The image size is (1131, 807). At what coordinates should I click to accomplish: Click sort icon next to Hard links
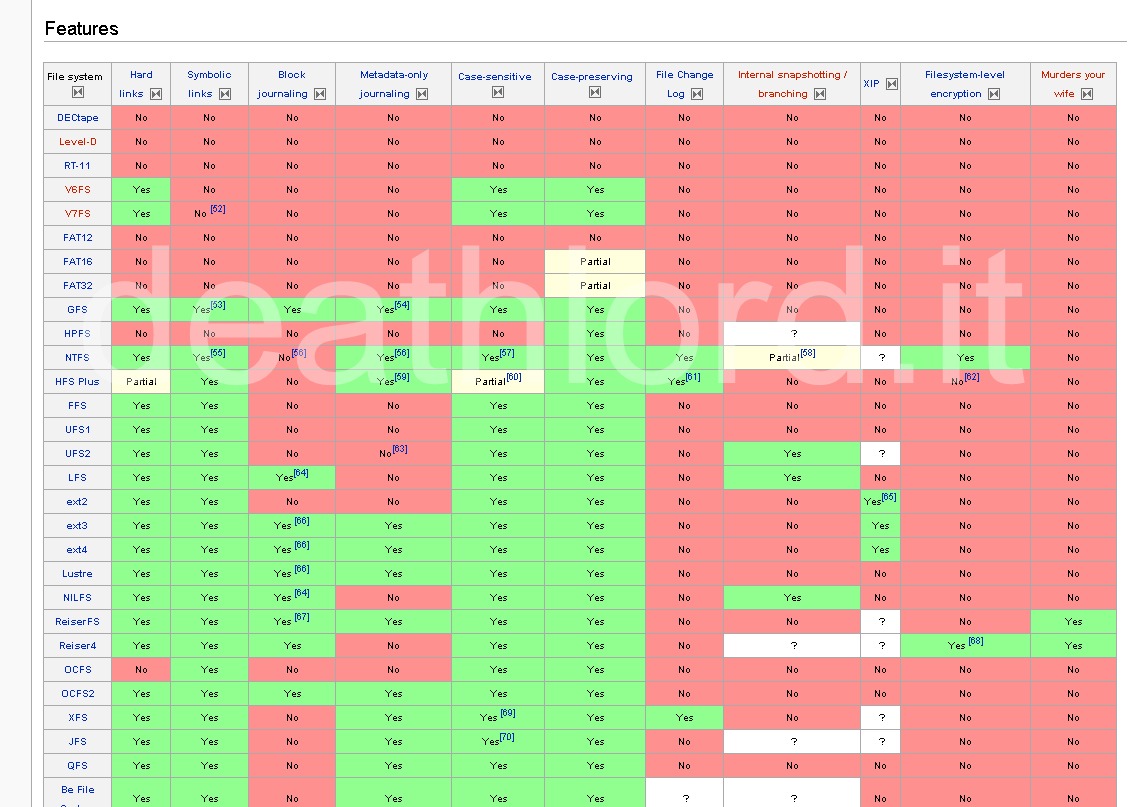tap(156, 94)
